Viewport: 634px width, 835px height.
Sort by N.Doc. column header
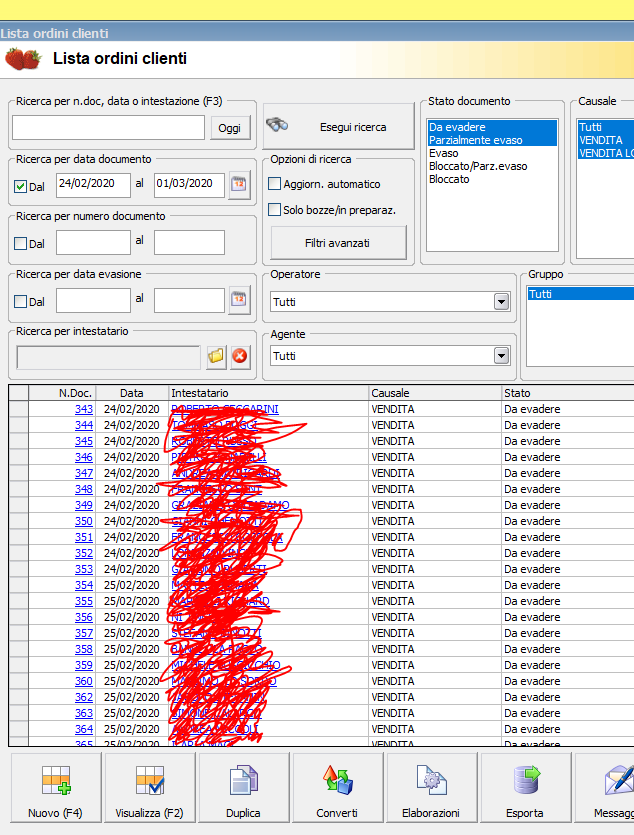pos(62,393)
